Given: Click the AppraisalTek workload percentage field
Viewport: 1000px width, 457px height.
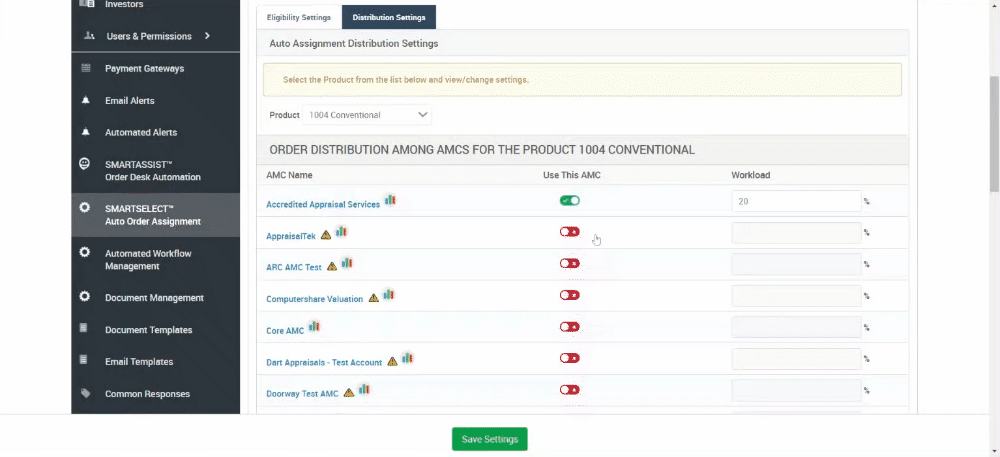Looking at the screenshot, I should pyautogui.click(x=797, y=233).
